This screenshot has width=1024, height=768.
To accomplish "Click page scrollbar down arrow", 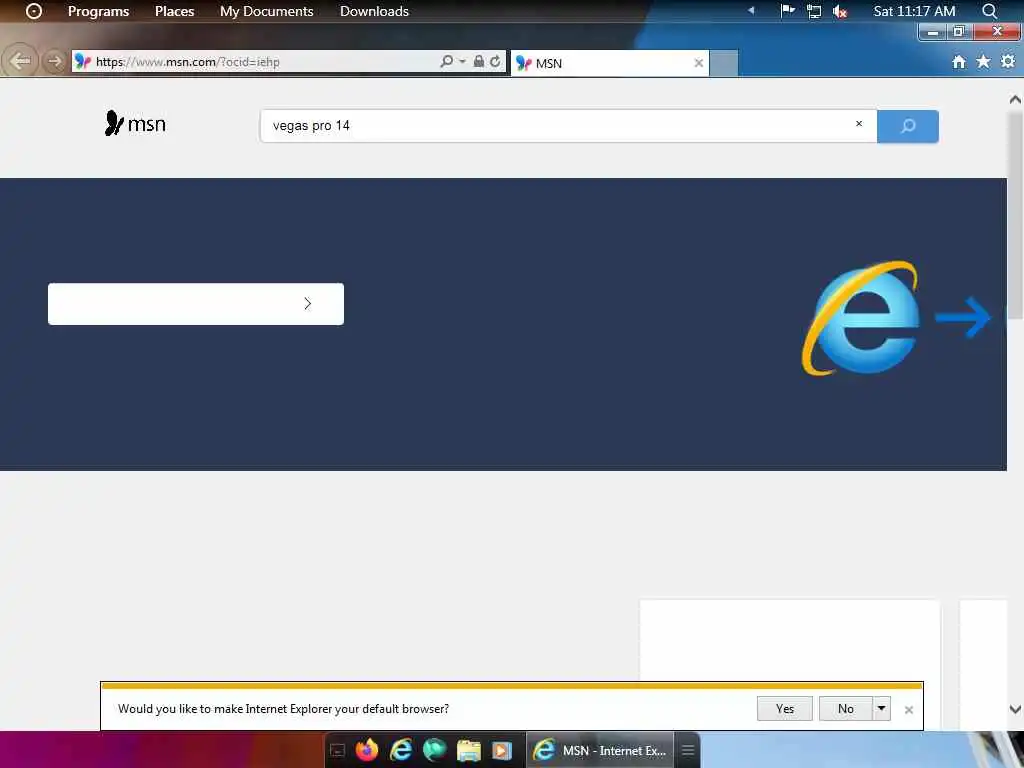I will [1015, 709].
